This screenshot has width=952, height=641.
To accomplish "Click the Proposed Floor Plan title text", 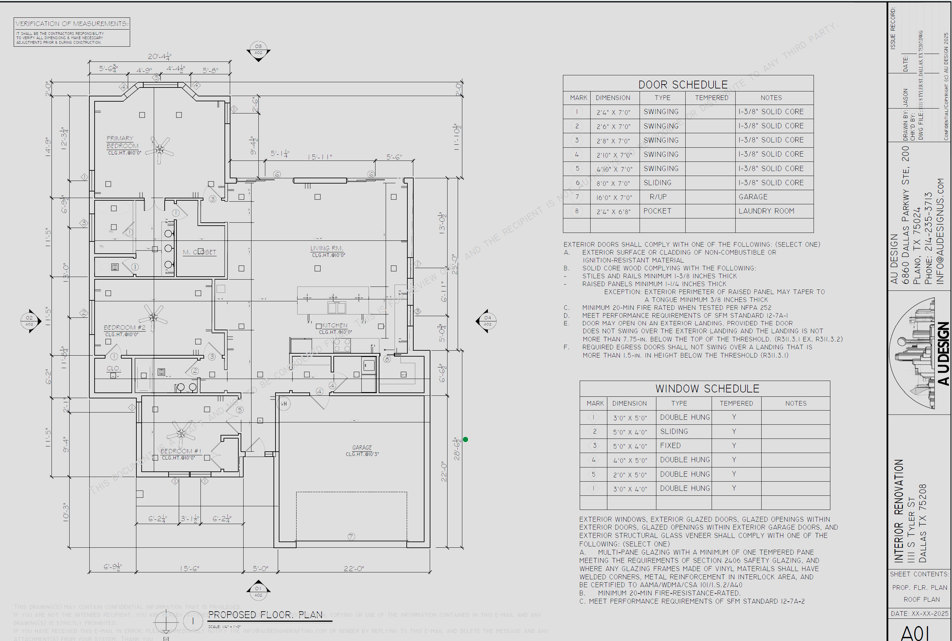I will click(265, 615).
